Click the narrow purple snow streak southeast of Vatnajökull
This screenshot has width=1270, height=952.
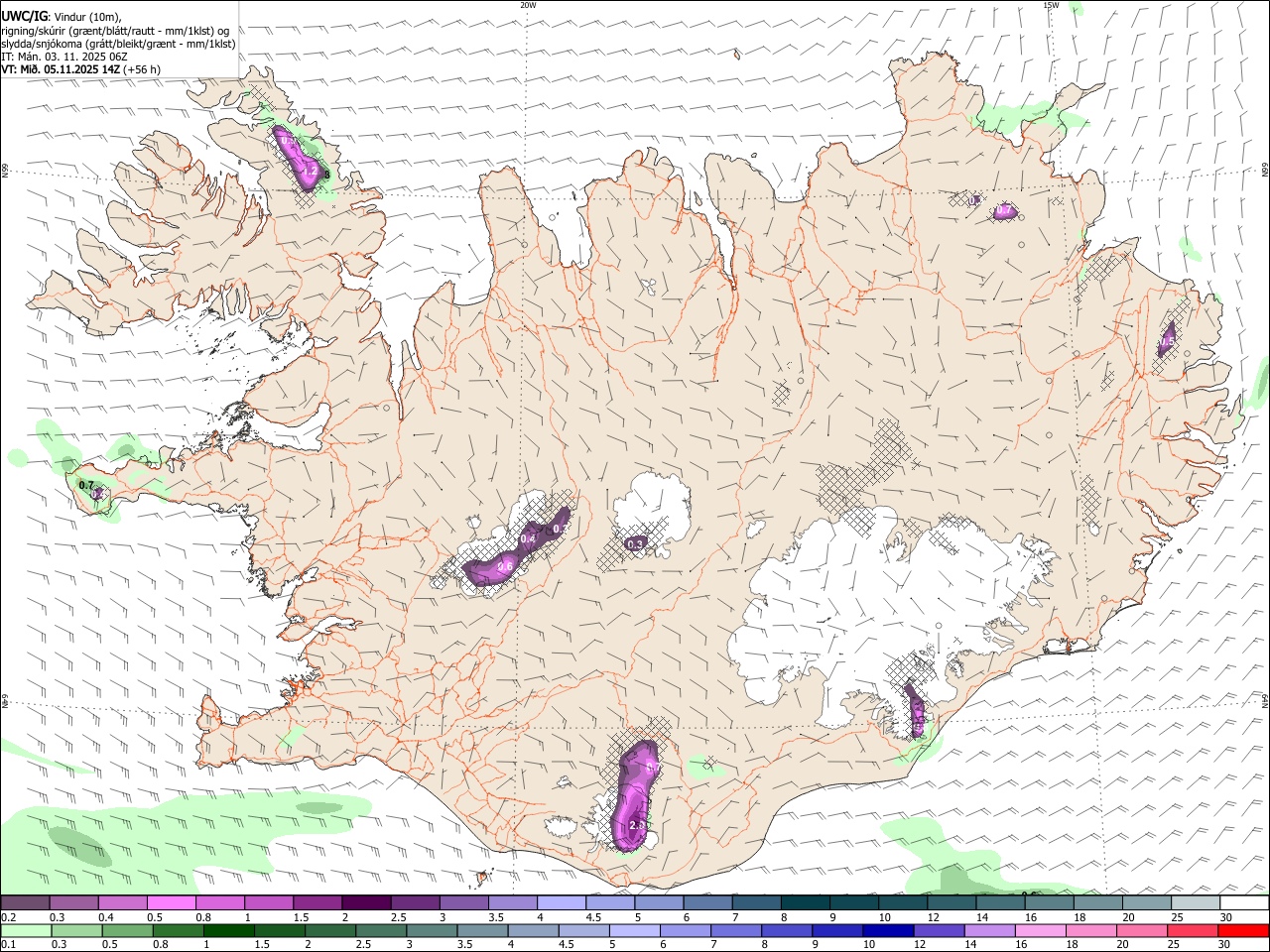pos(916,709)
